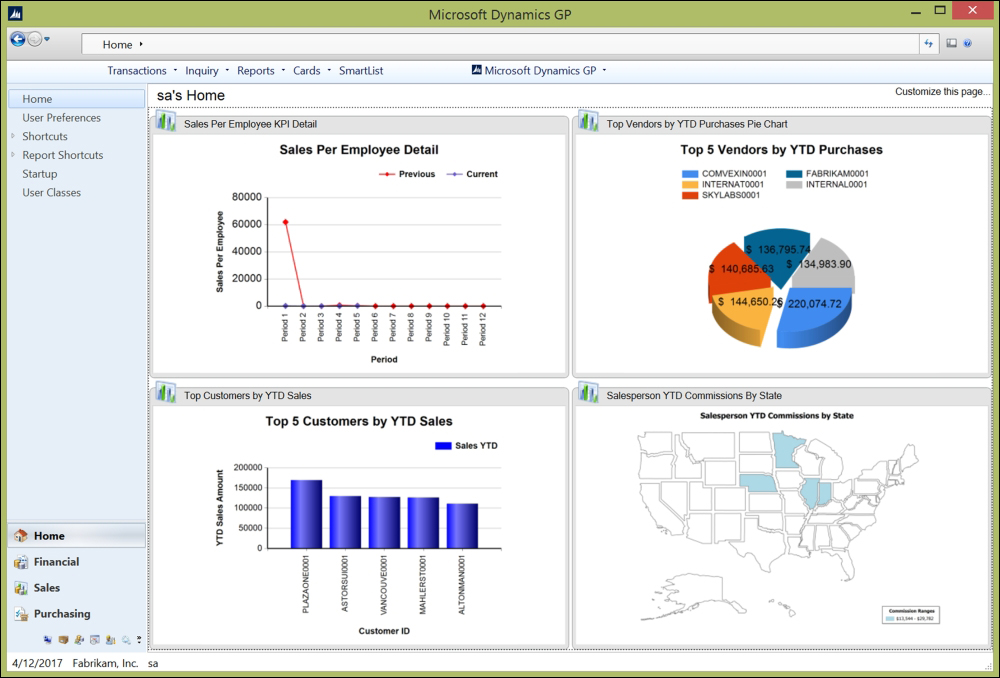
Task: Open the Transactions menu
Action: pos(136,71)
